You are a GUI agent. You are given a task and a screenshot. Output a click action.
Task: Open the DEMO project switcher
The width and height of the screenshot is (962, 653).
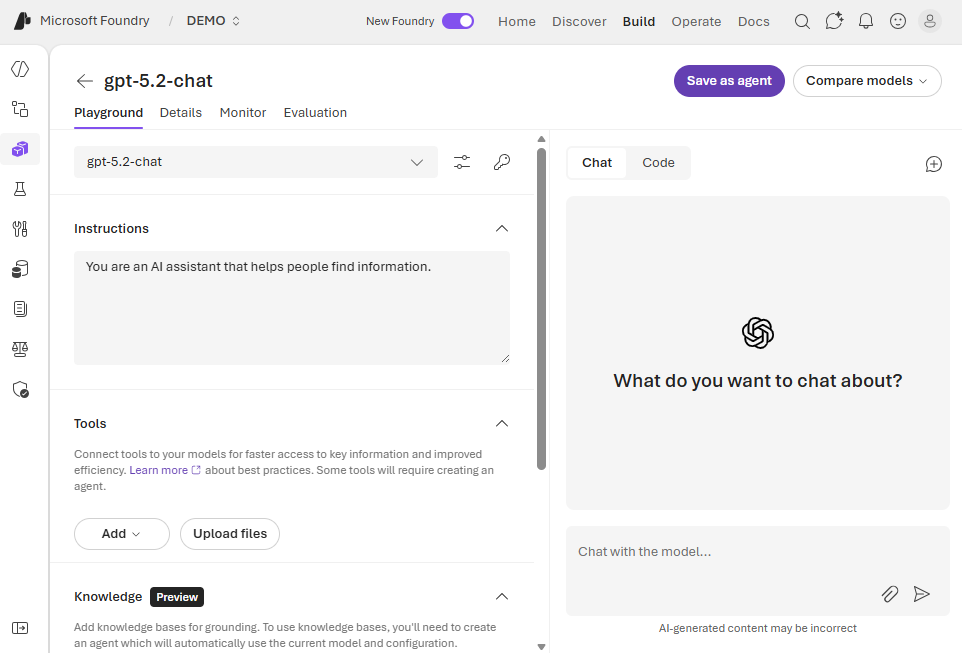213,21
